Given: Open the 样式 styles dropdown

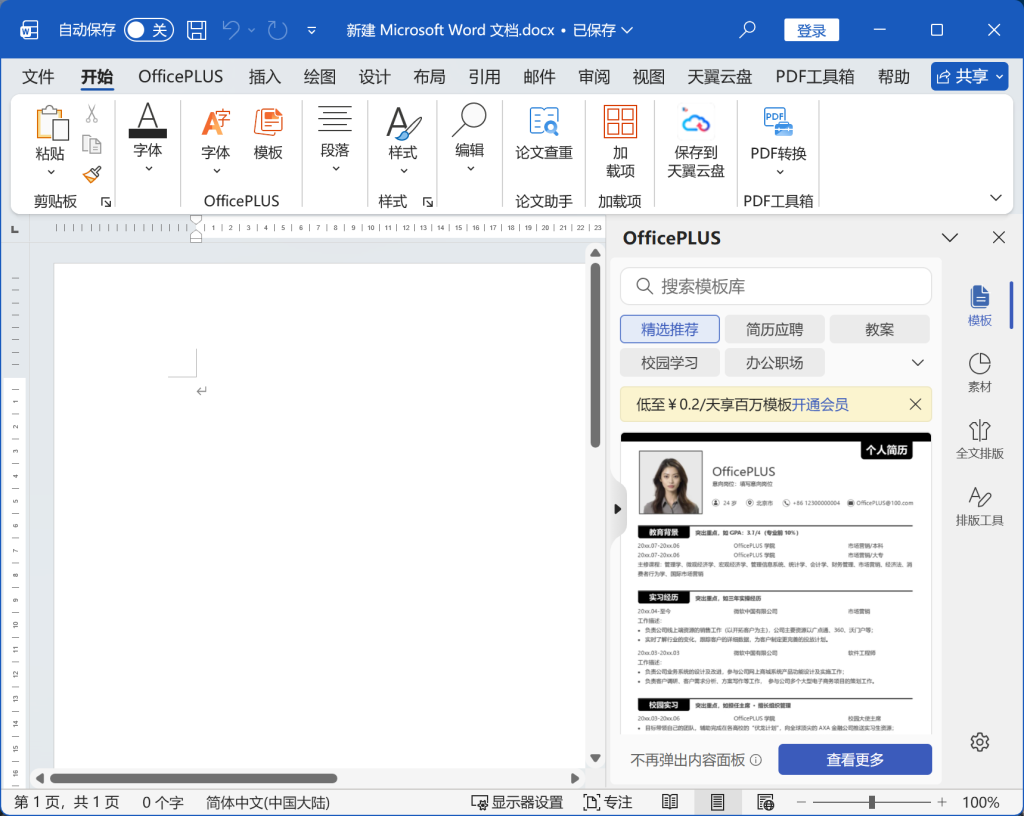Looking at the screenshot, I should [403, 140].
